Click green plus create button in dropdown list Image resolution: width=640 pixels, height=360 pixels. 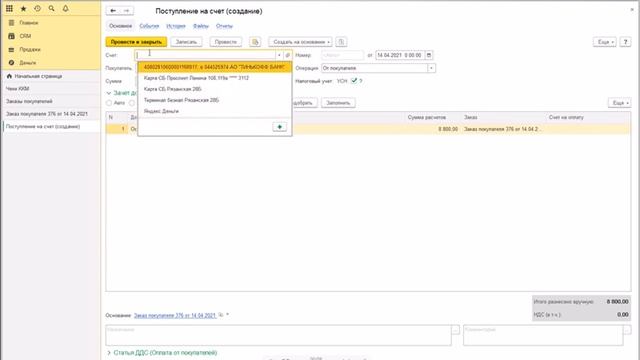tap(280, 127)
